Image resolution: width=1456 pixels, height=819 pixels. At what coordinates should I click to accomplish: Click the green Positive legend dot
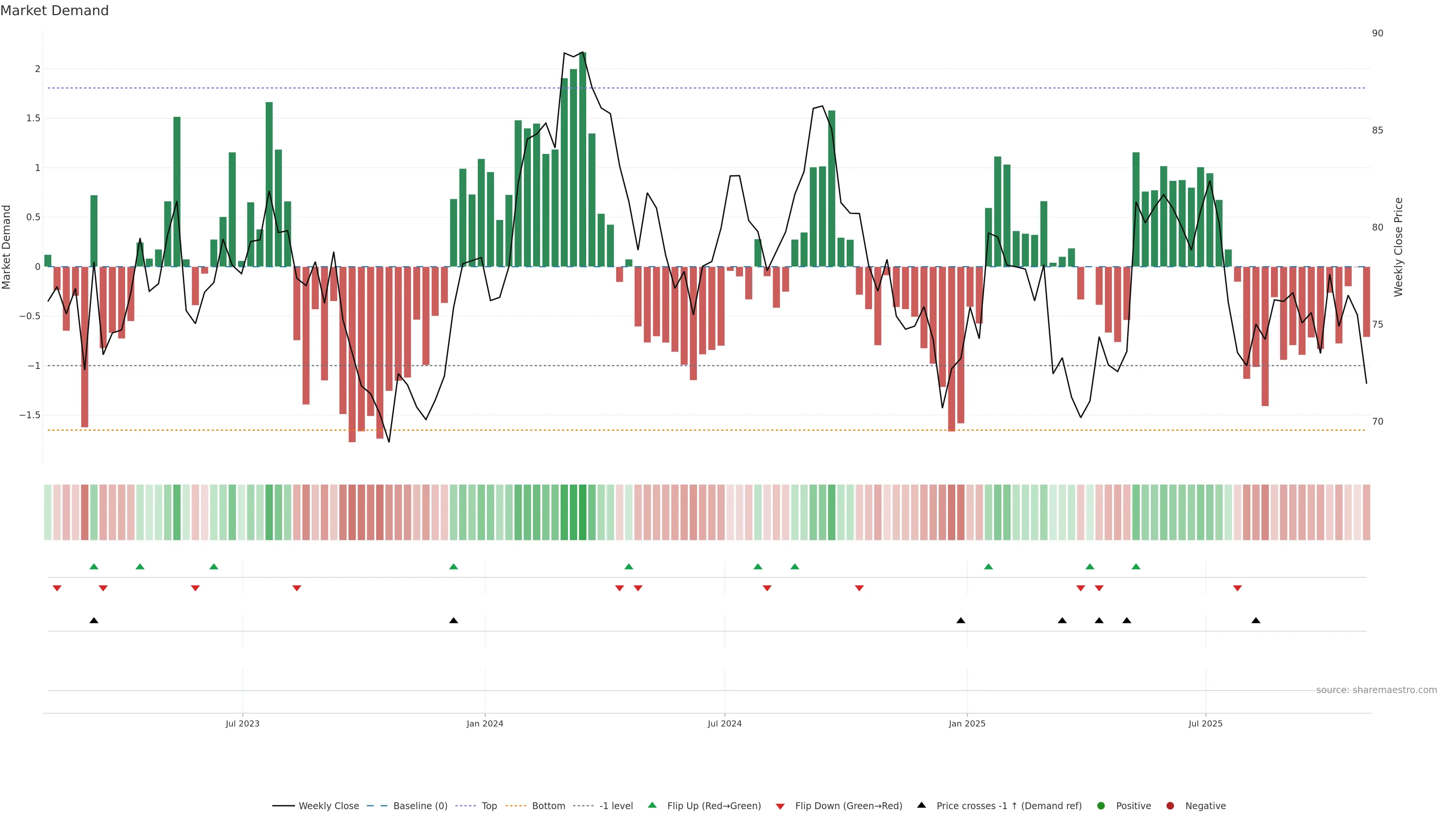(x=1100, y=806)
